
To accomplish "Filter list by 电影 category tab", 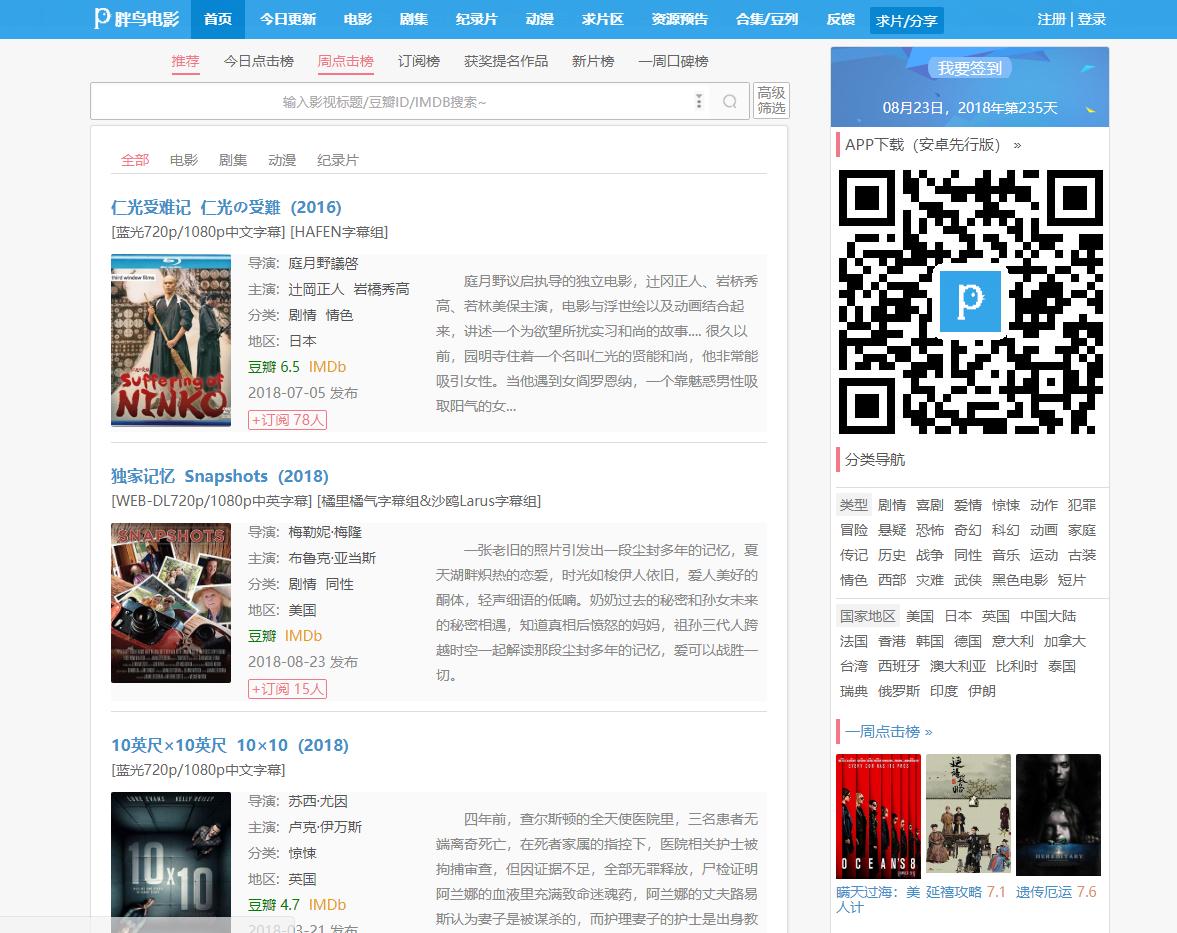I will tap(184, 160).
